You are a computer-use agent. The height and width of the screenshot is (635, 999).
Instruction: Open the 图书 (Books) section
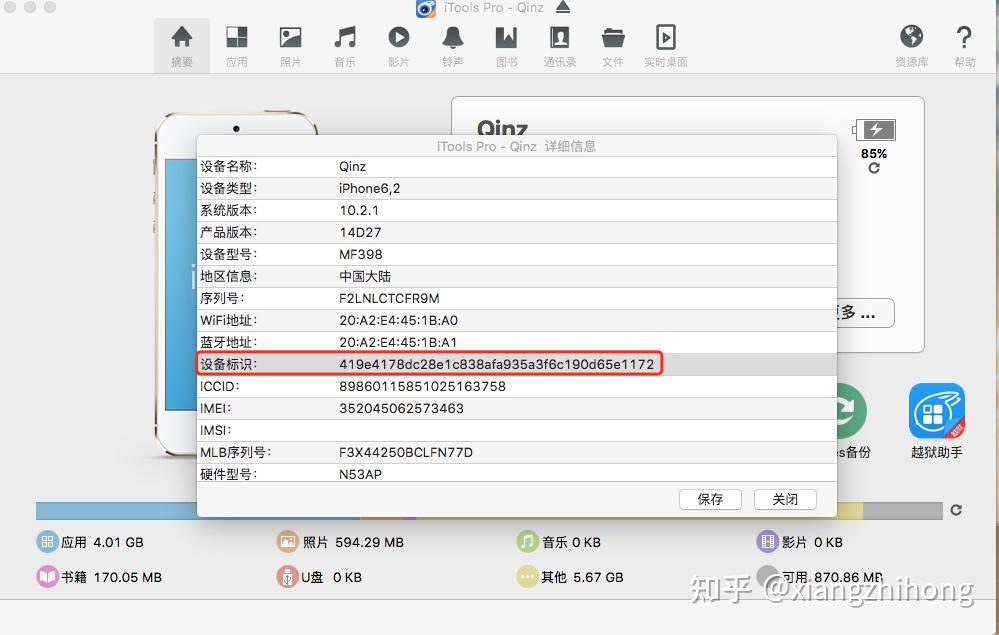[x=506, y=45]
